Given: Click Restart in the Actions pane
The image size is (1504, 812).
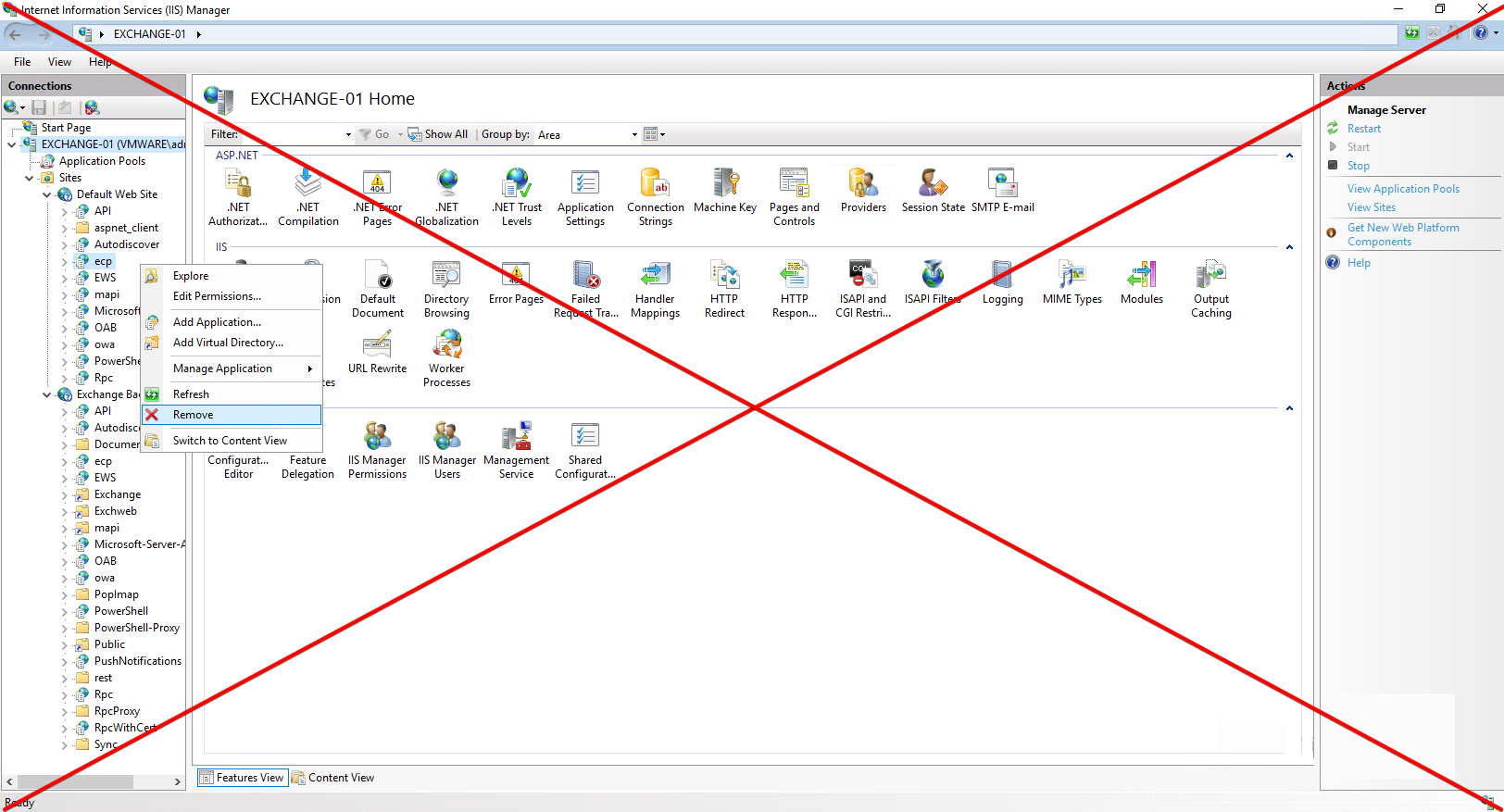Looking at the screenshot, I should 1363,129.
